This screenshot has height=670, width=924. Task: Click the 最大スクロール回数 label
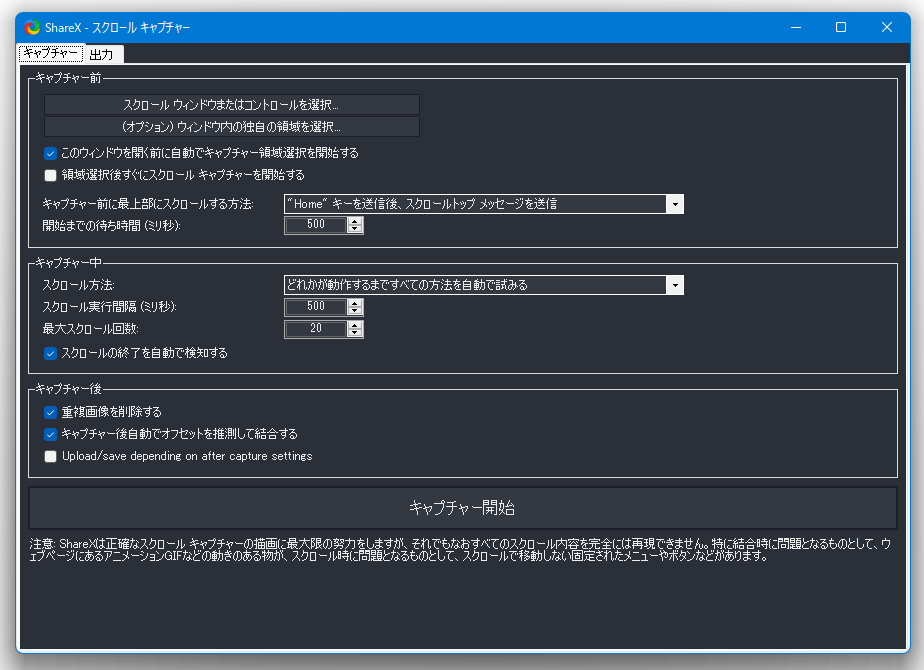(90, 329)
